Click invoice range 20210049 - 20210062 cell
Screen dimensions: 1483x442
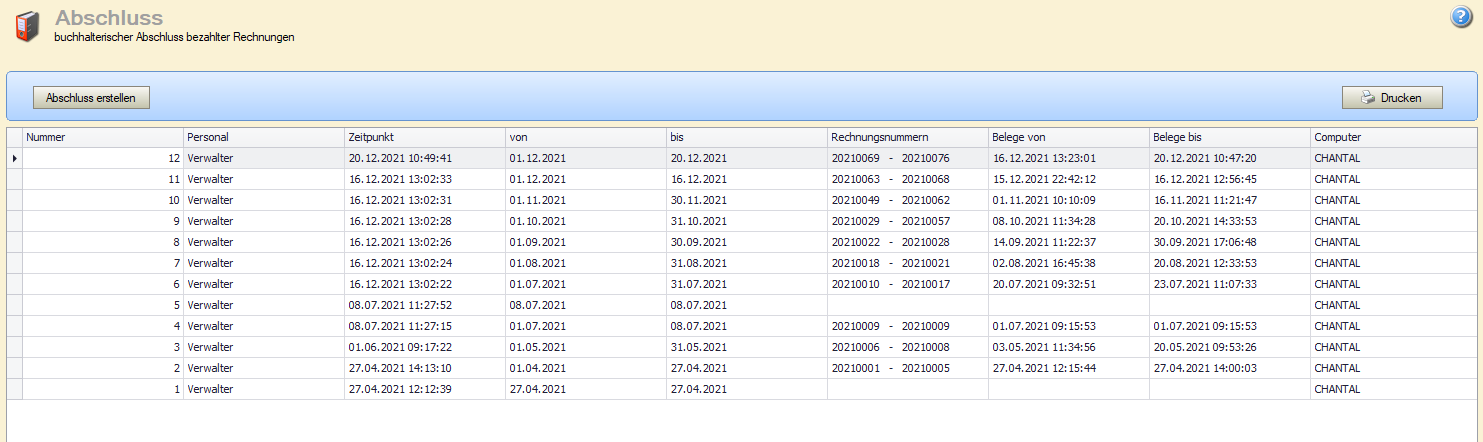(890, 200)
